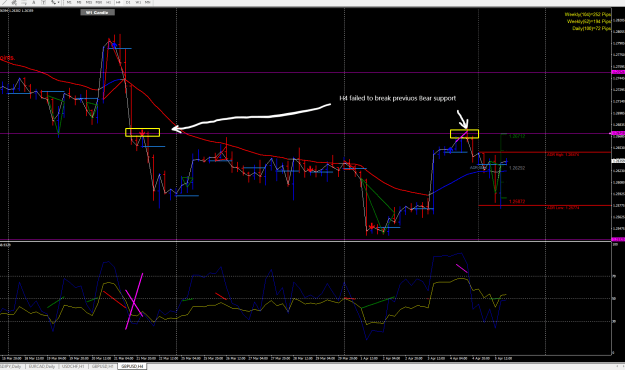Viewport: 625px width, 370px height.
Task: Select the text annotation tool
Action: [33, 2]
